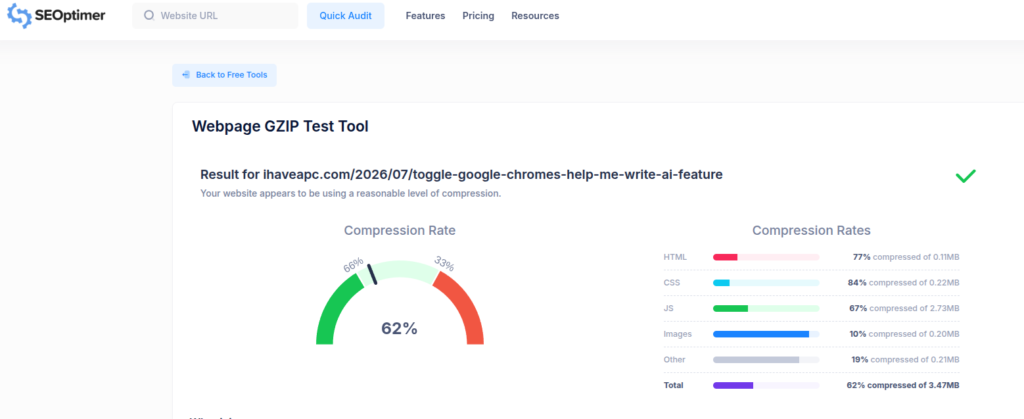
Task: Click the JS compression progress bar
Action: click(766, 308)
